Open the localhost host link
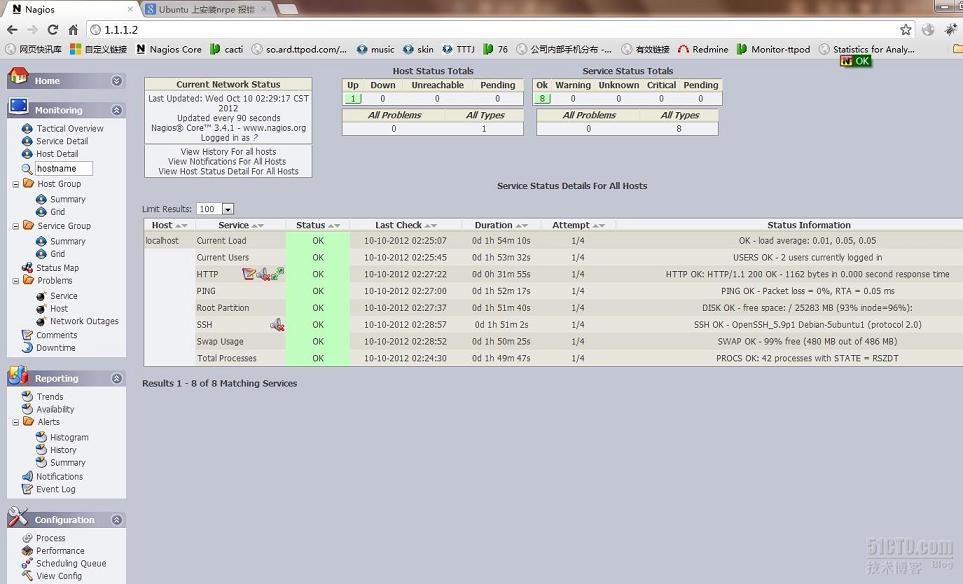This screenshot has height=584, width=963. click(162, 241)
